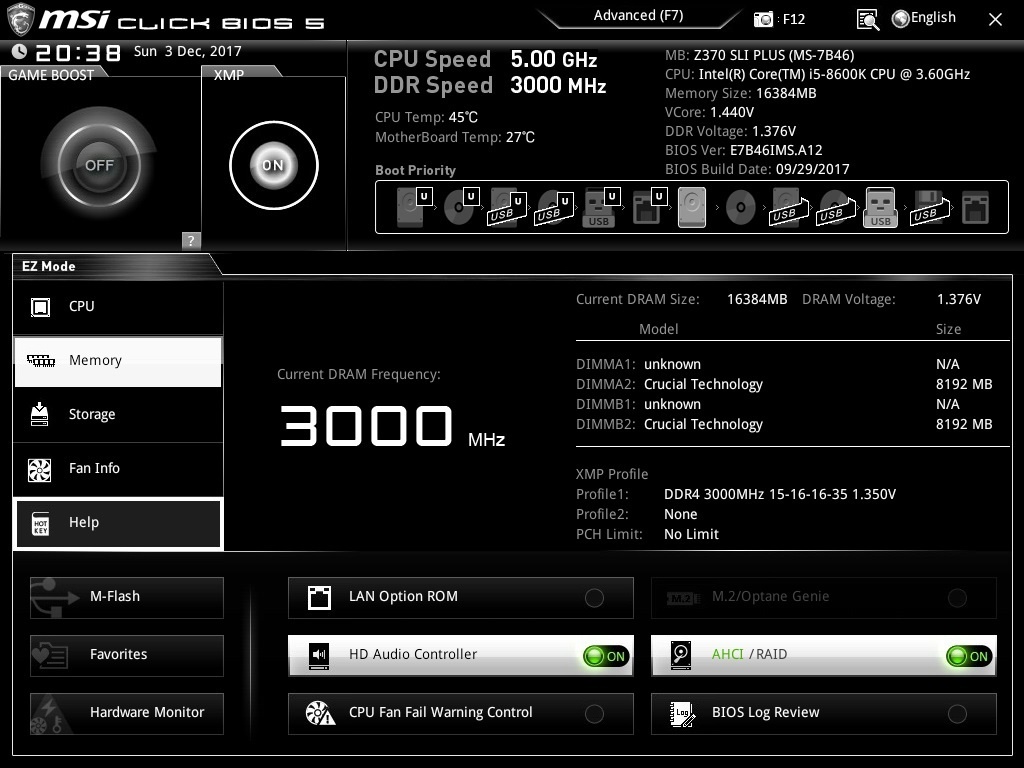Click the 'Z370 SLI PLUS (MS-7B46)' board name
Screen dimensions: 1024x768
[x=774, y=55]
